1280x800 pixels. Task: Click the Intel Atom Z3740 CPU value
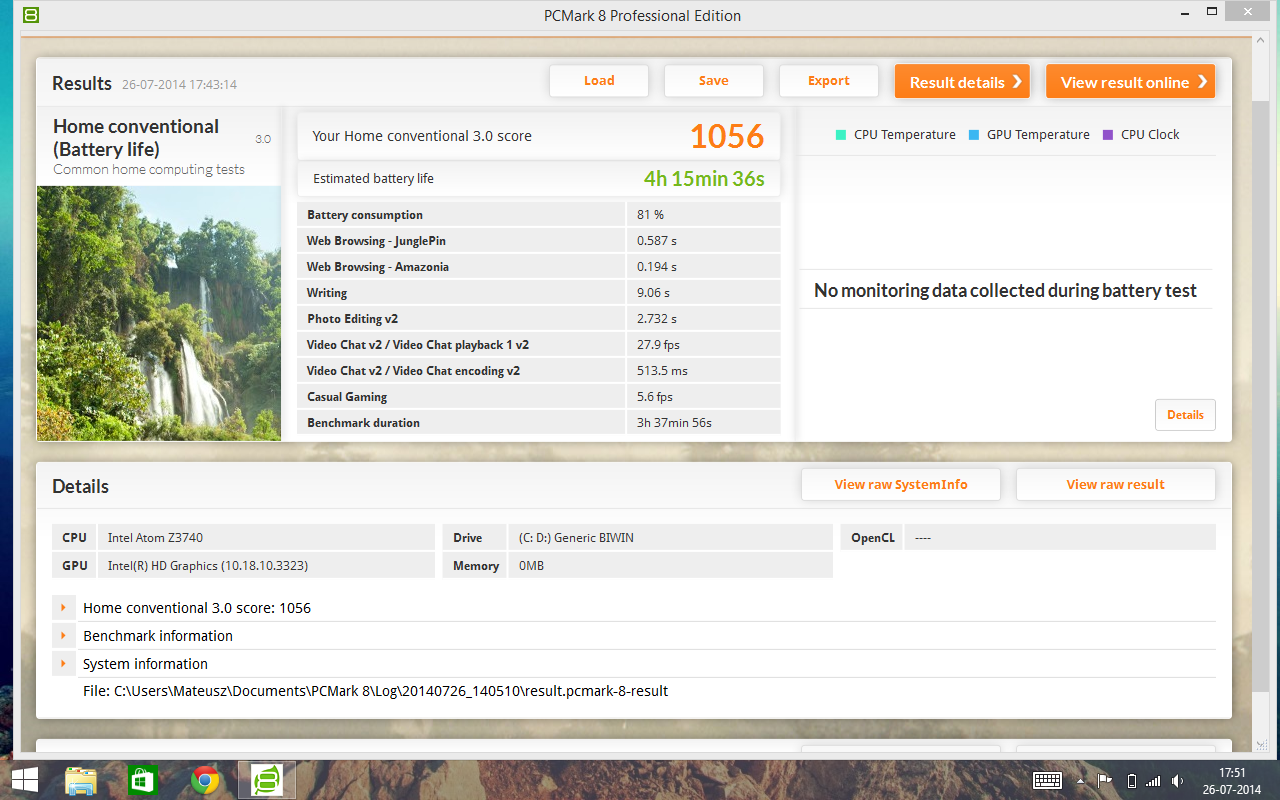pyautogui.click(x=155, y=538)
